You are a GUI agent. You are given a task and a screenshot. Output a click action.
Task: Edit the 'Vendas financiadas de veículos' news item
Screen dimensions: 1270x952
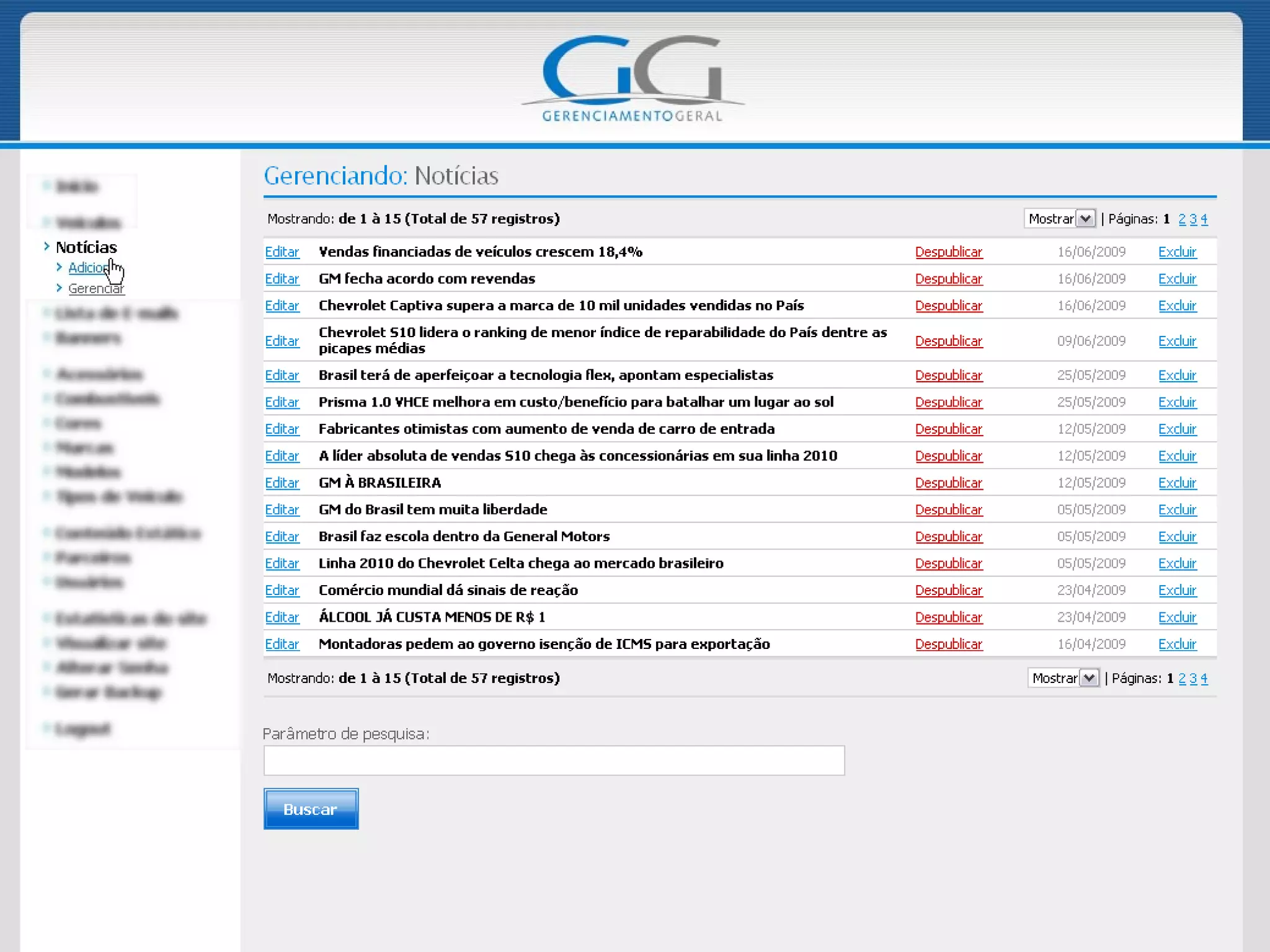click(x=282, y=252)
